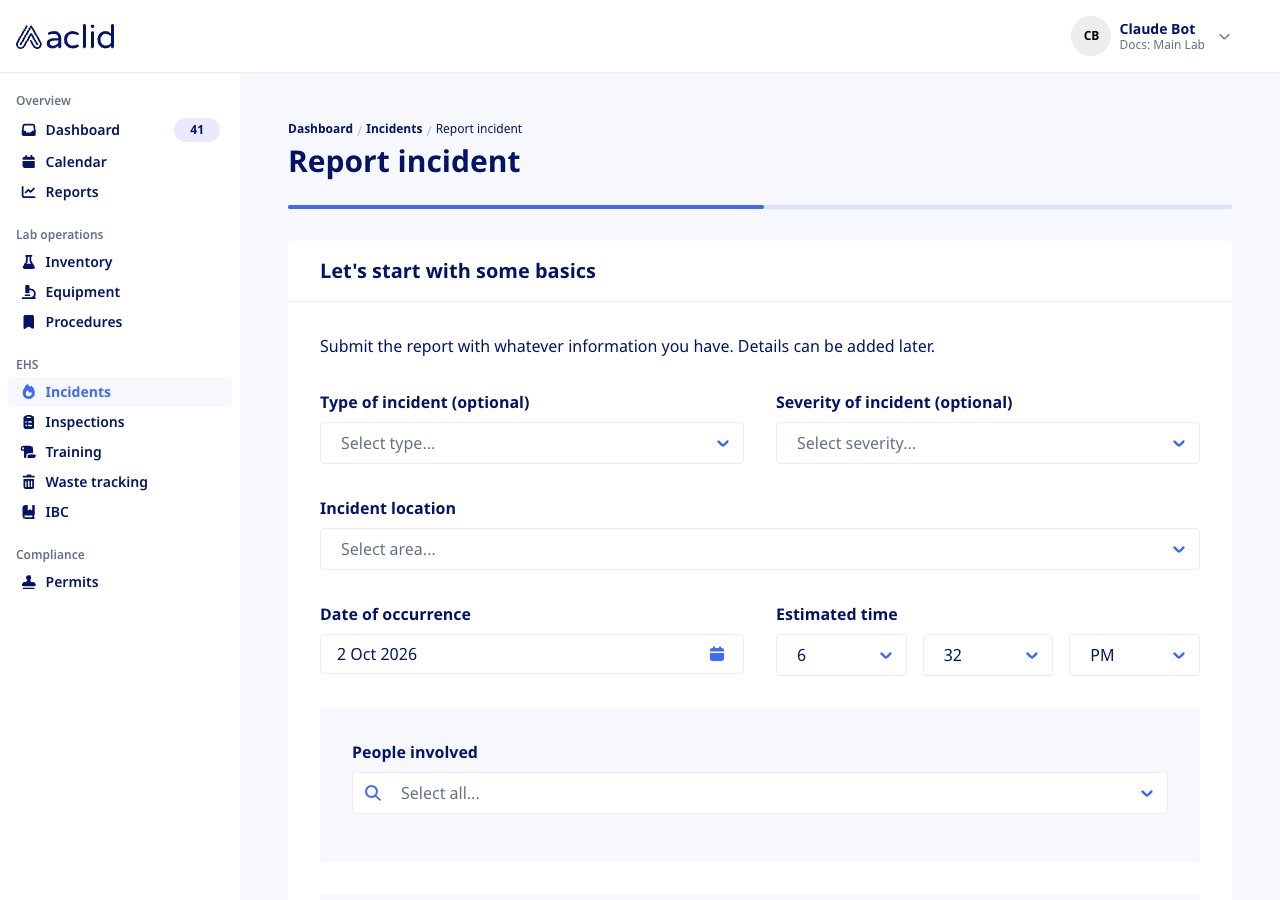
Task: Click the IBC icon in sidebar
Action: (x=29, y=512)
